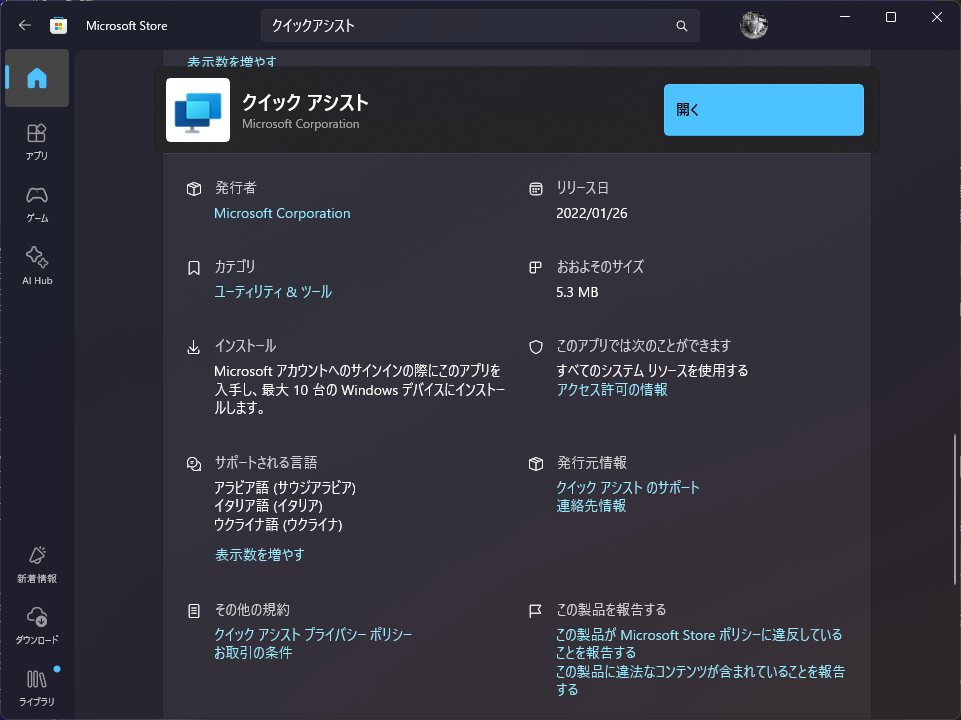The width and height of the screenshot is (961, 720).
Task: Open ダウンロード in sidebar
Action: click(37, 626)
